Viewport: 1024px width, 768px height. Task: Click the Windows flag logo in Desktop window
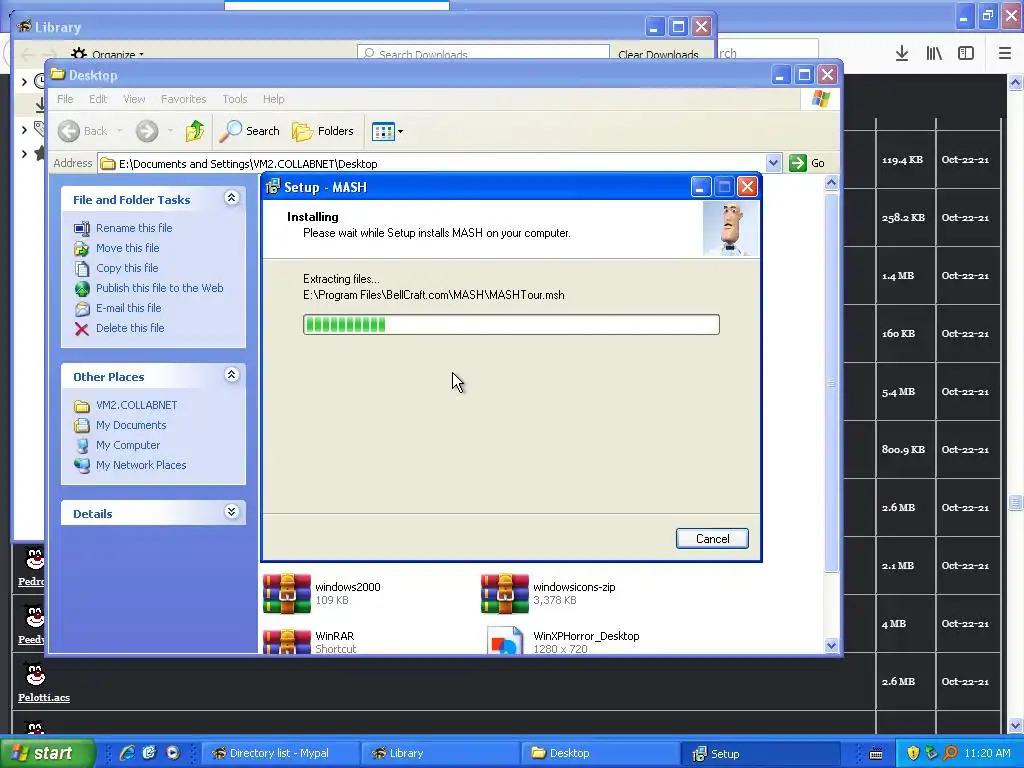[x=820, y=99]
